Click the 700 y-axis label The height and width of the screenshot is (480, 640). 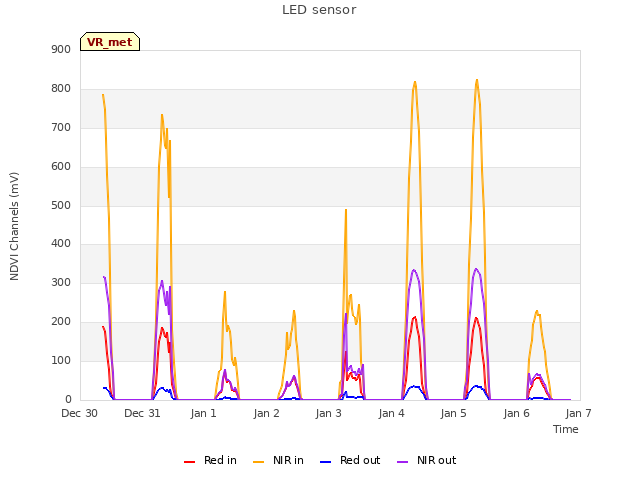61,127
